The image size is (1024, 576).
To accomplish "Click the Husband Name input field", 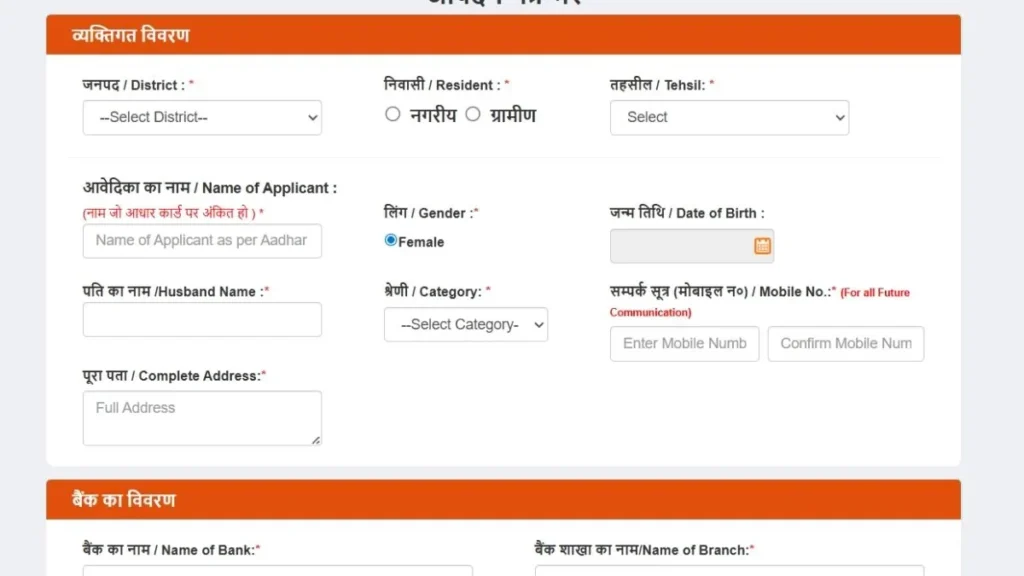I will point(202,319).
